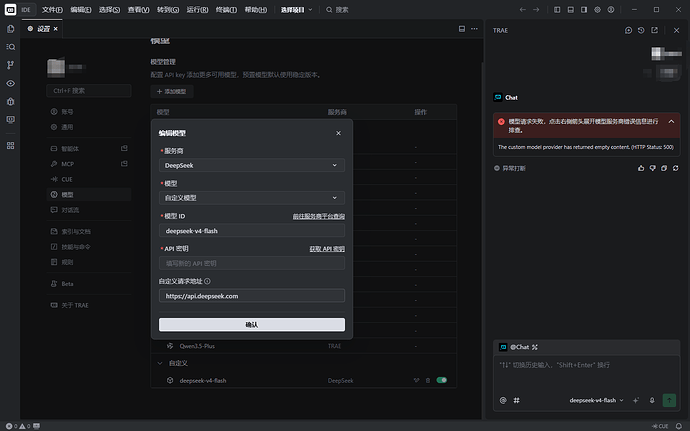Focus the 自定义请求地址 URL field

[x=252, y=296]
